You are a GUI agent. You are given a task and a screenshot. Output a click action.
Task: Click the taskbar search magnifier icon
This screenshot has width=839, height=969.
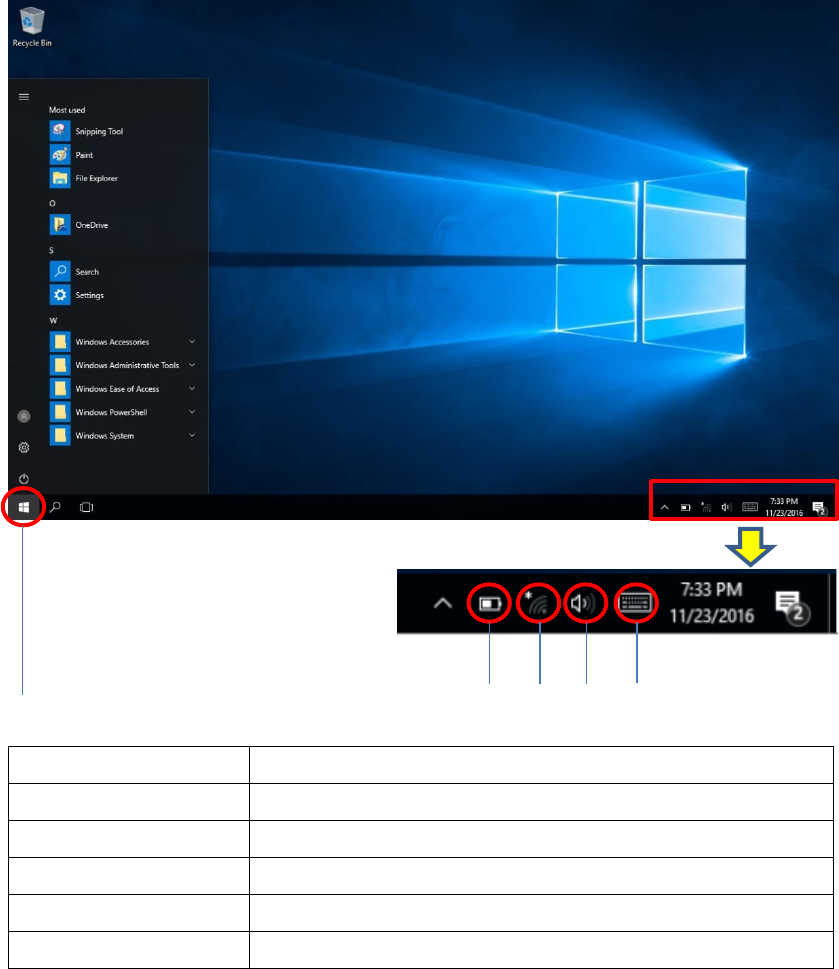pyautogui.click(x=55, y=507)
